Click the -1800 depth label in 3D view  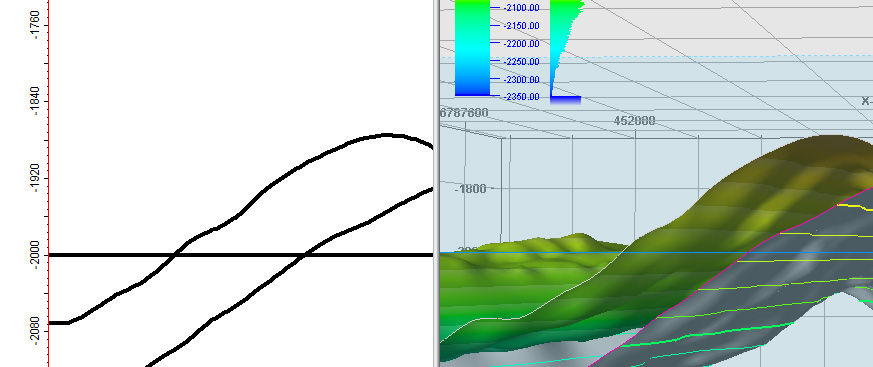point(471,189)
